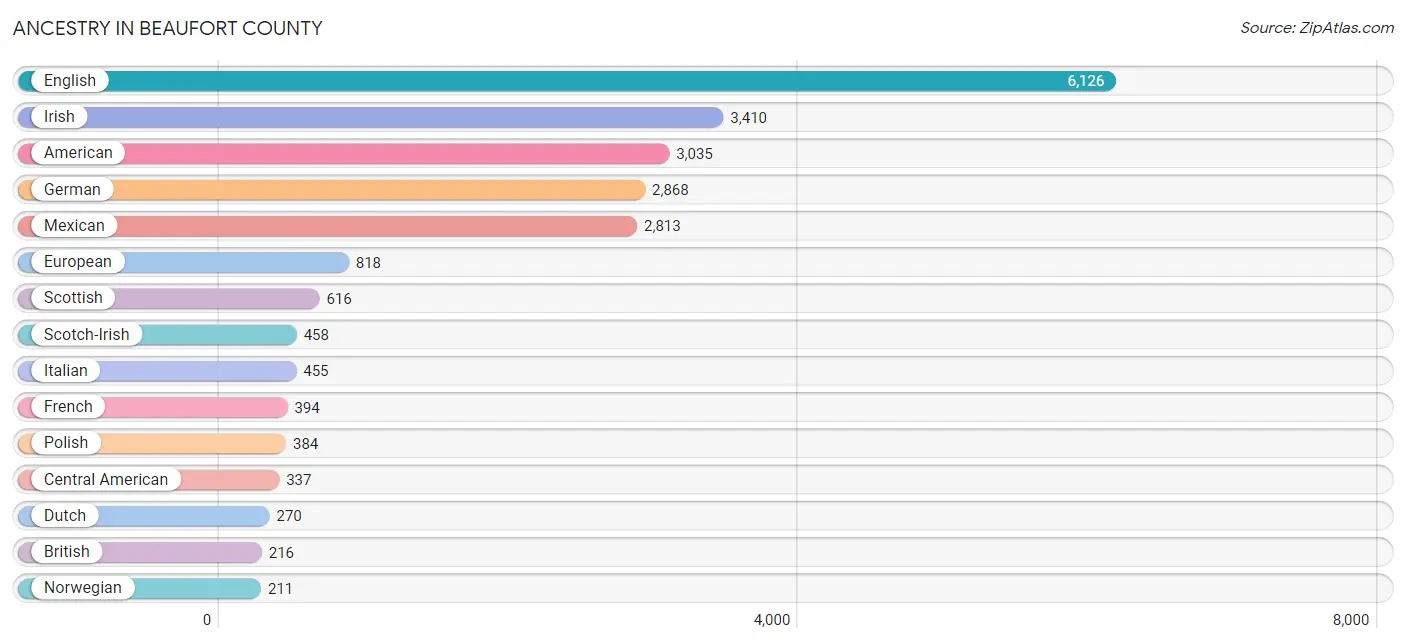The image size is (1406, 644).
Task: Click the 458 Scotch-Irish value
Action: point(316,335)
